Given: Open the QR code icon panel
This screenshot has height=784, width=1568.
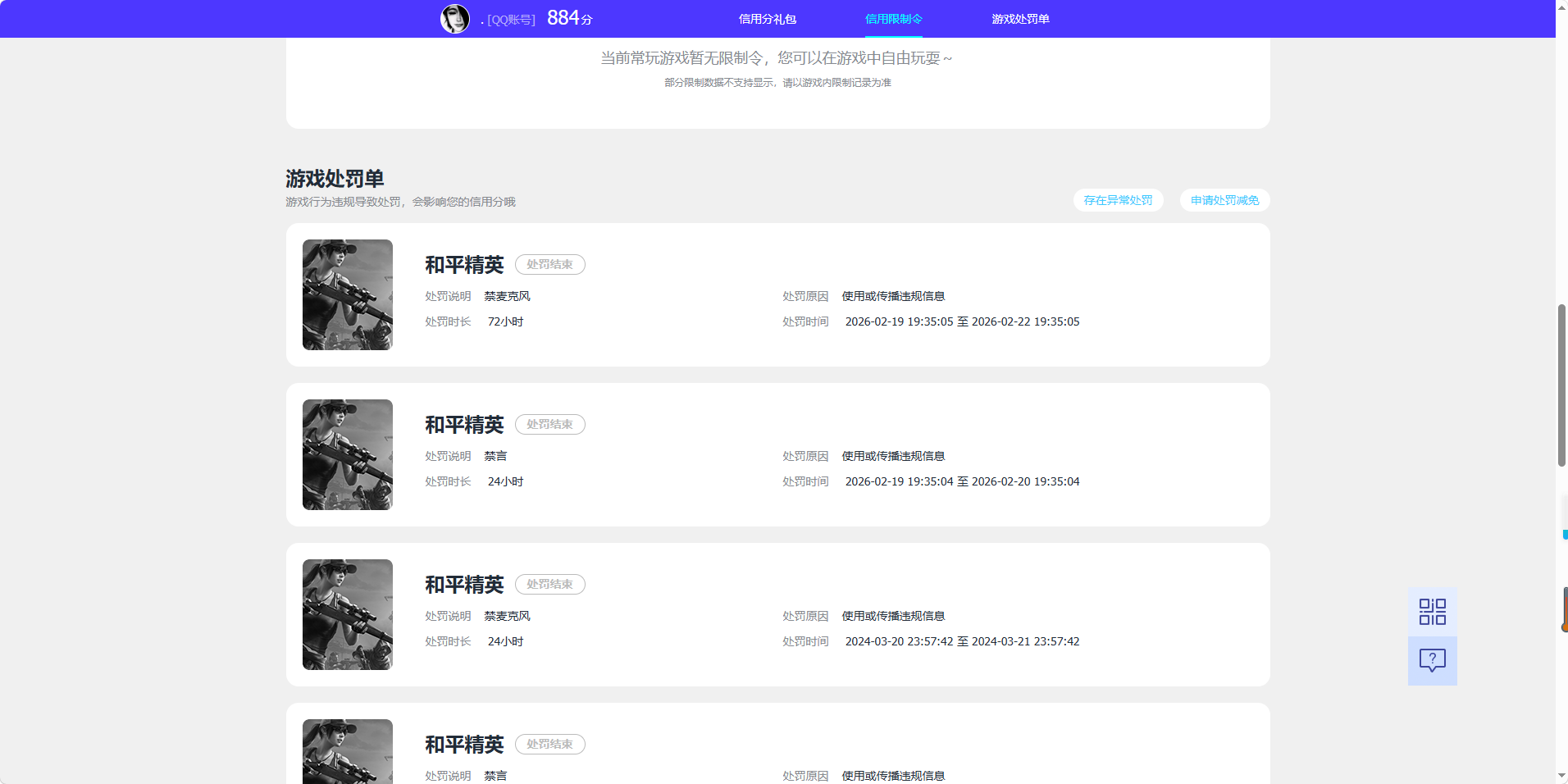Looking at the screenshot, I should click(1432, 612).
